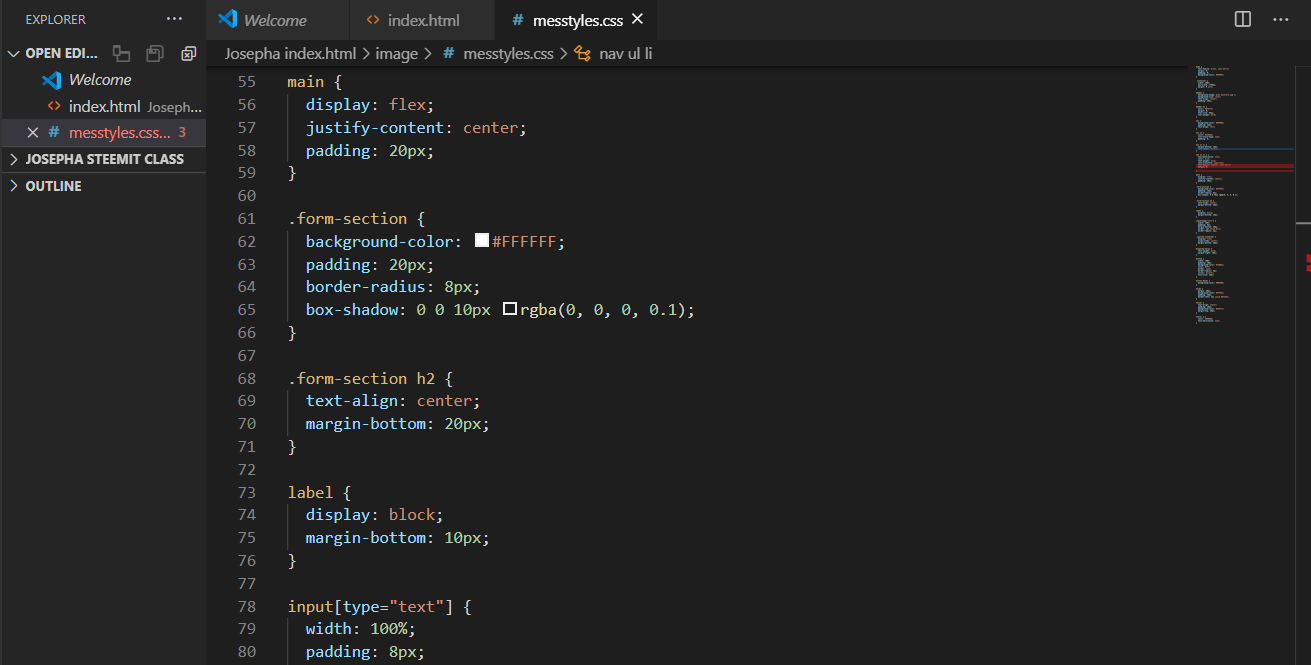Click VS Code logo on Welcome tab
The width and height of the screenshot is (1311, 665).
click(x=227, y=19)
